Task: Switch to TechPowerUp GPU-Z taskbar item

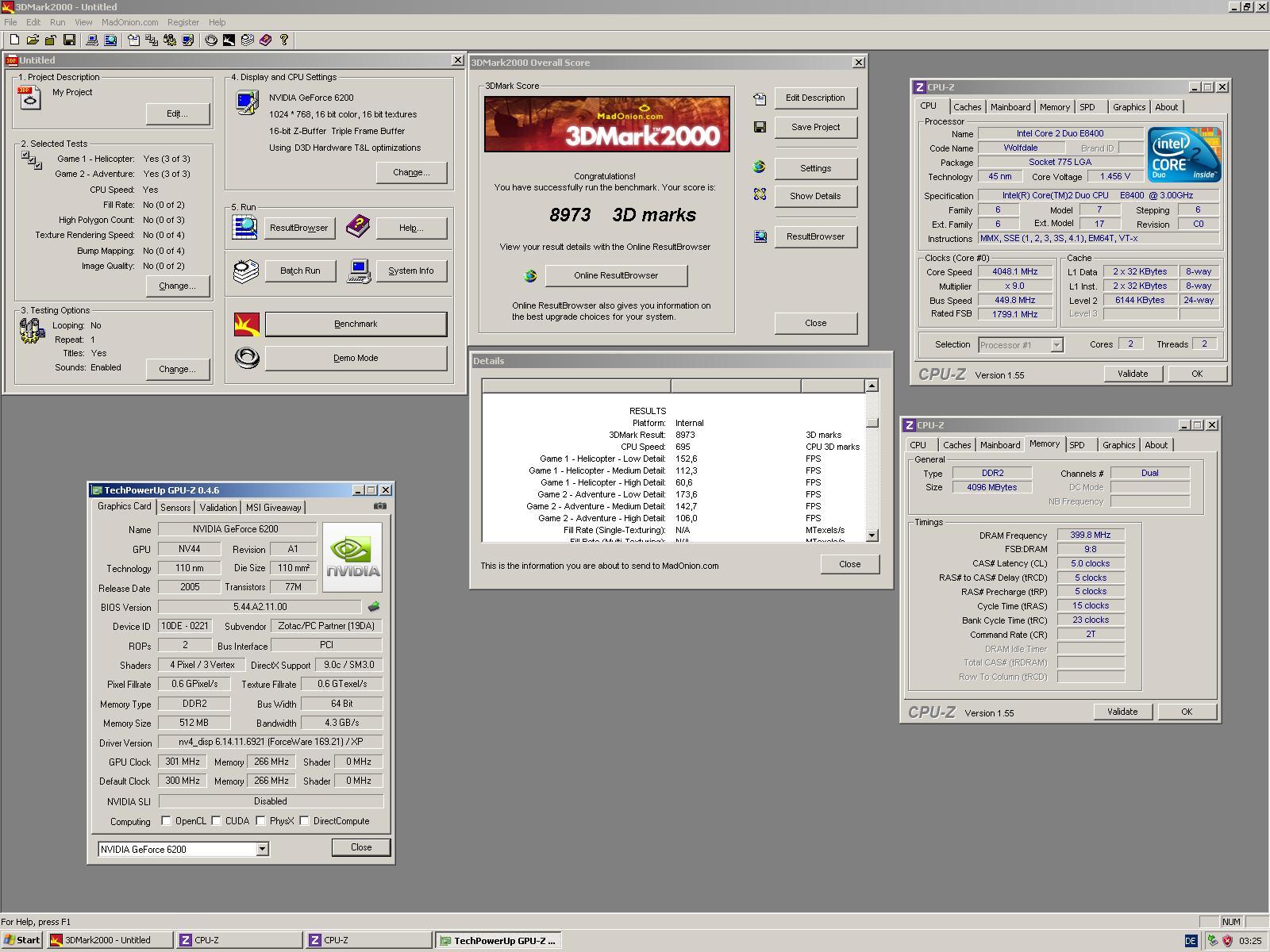Action: coord(498,940)
